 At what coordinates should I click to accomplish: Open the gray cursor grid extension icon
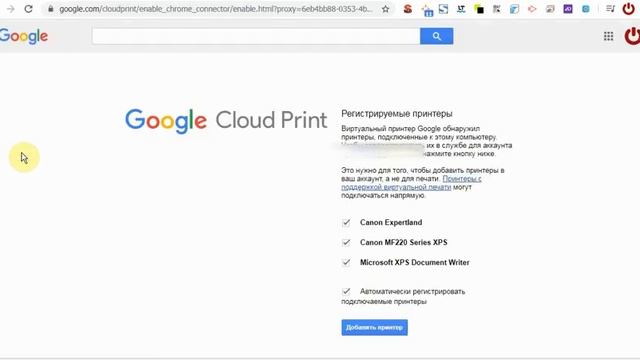coord(497,9)
